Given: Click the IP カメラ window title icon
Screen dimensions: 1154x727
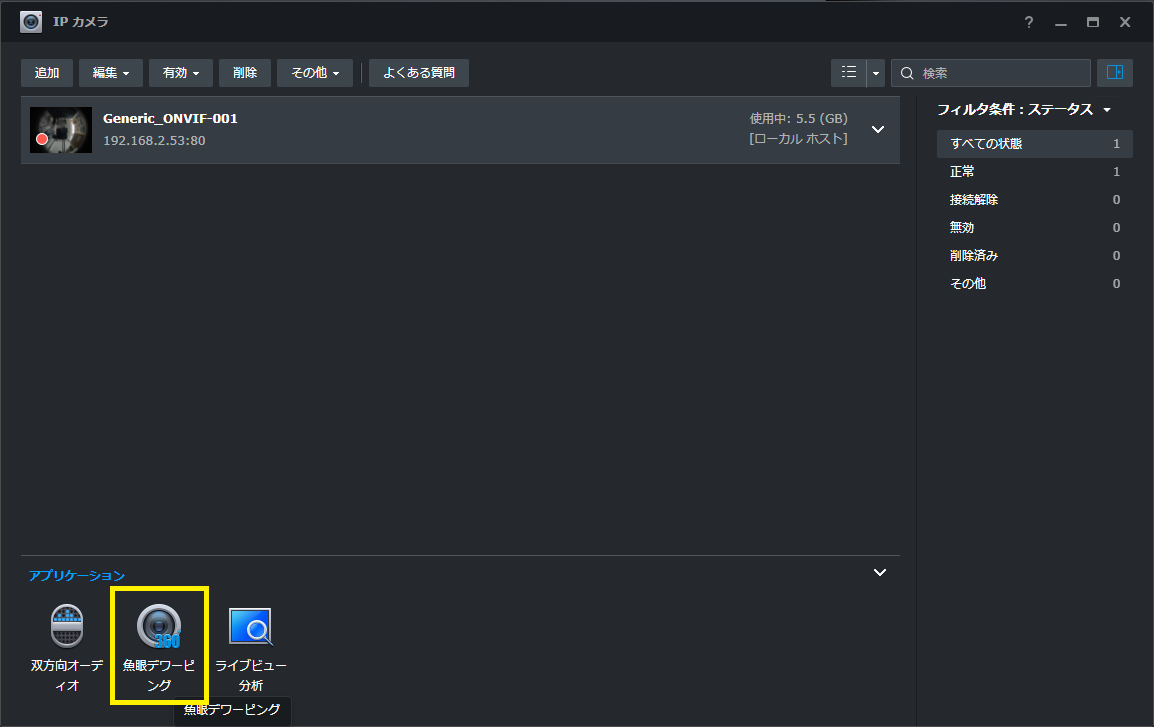Looking at the screenshot, I should point(31,22).
